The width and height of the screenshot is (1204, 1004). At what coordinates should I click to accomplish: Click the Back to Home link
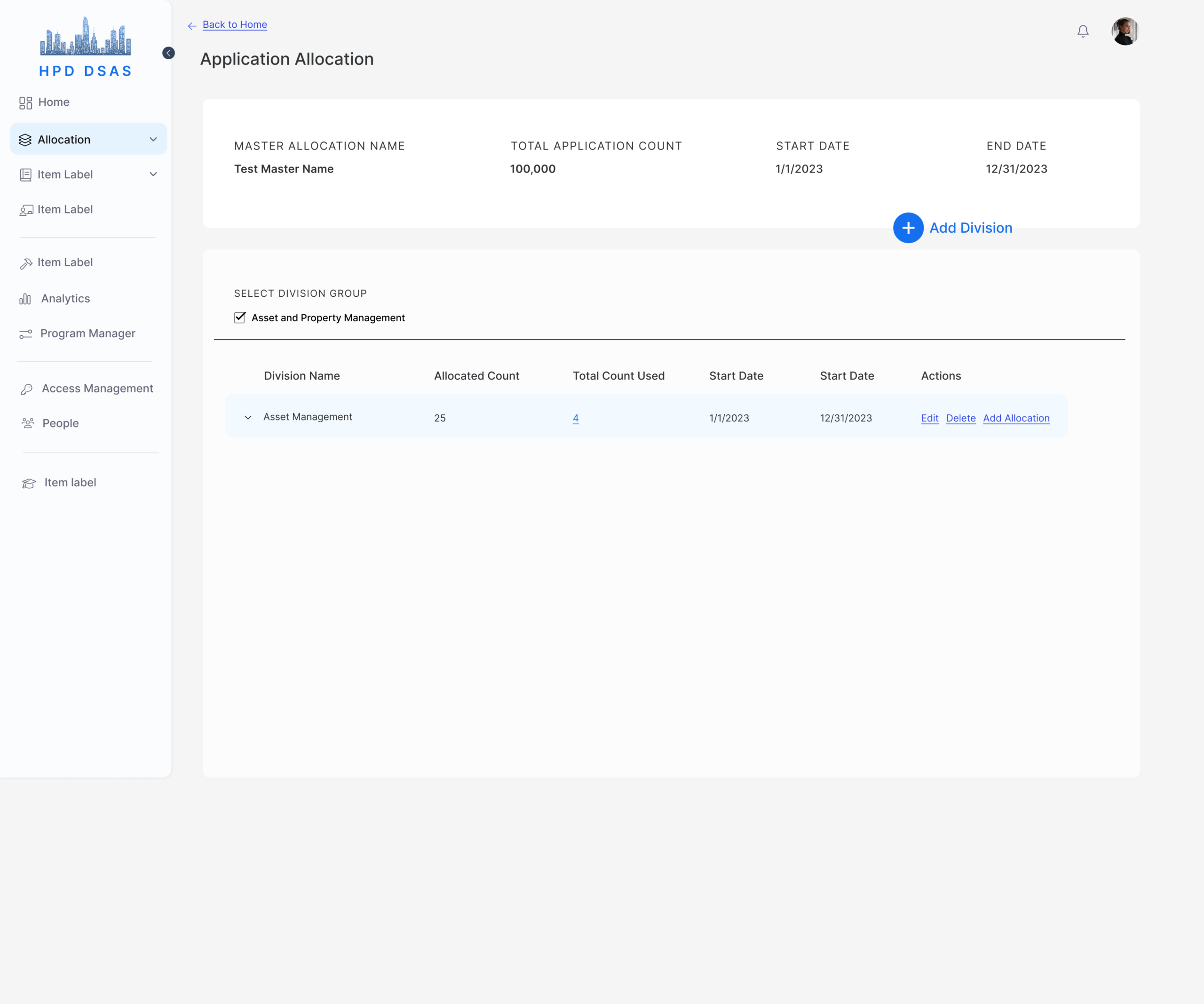click(235, 24)
